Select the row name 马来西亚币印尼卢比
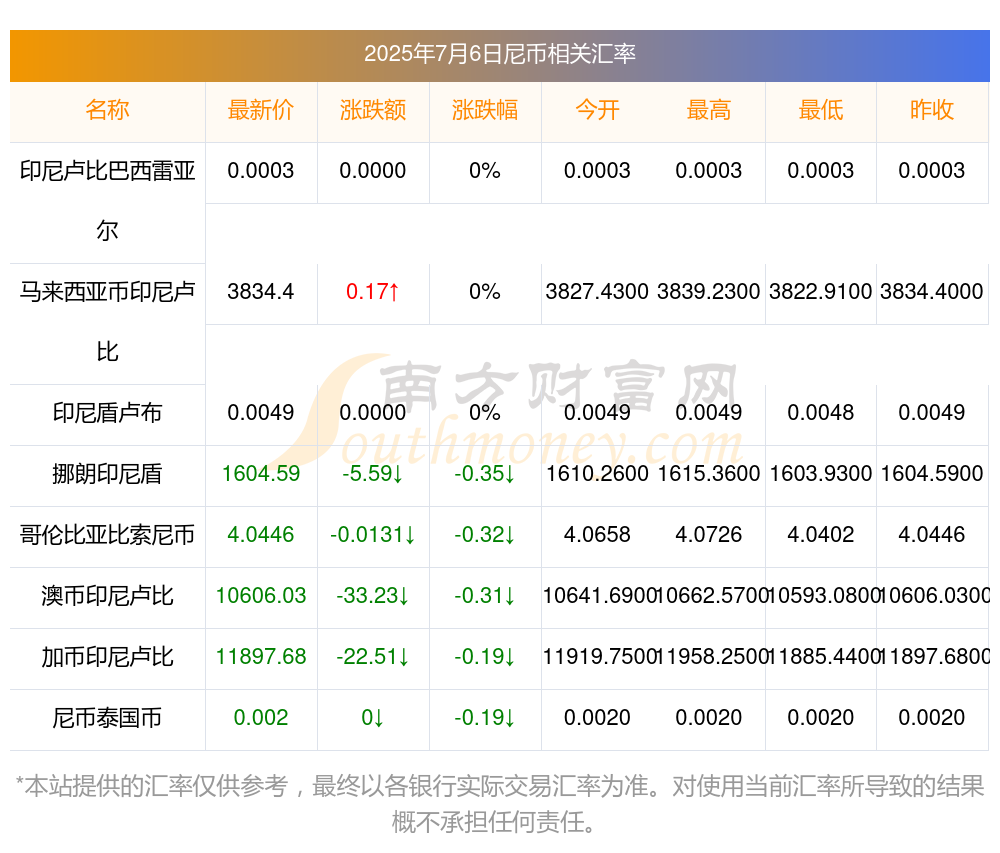The image size is (1000, 853). pyautogui.click(x=107, y=322)
